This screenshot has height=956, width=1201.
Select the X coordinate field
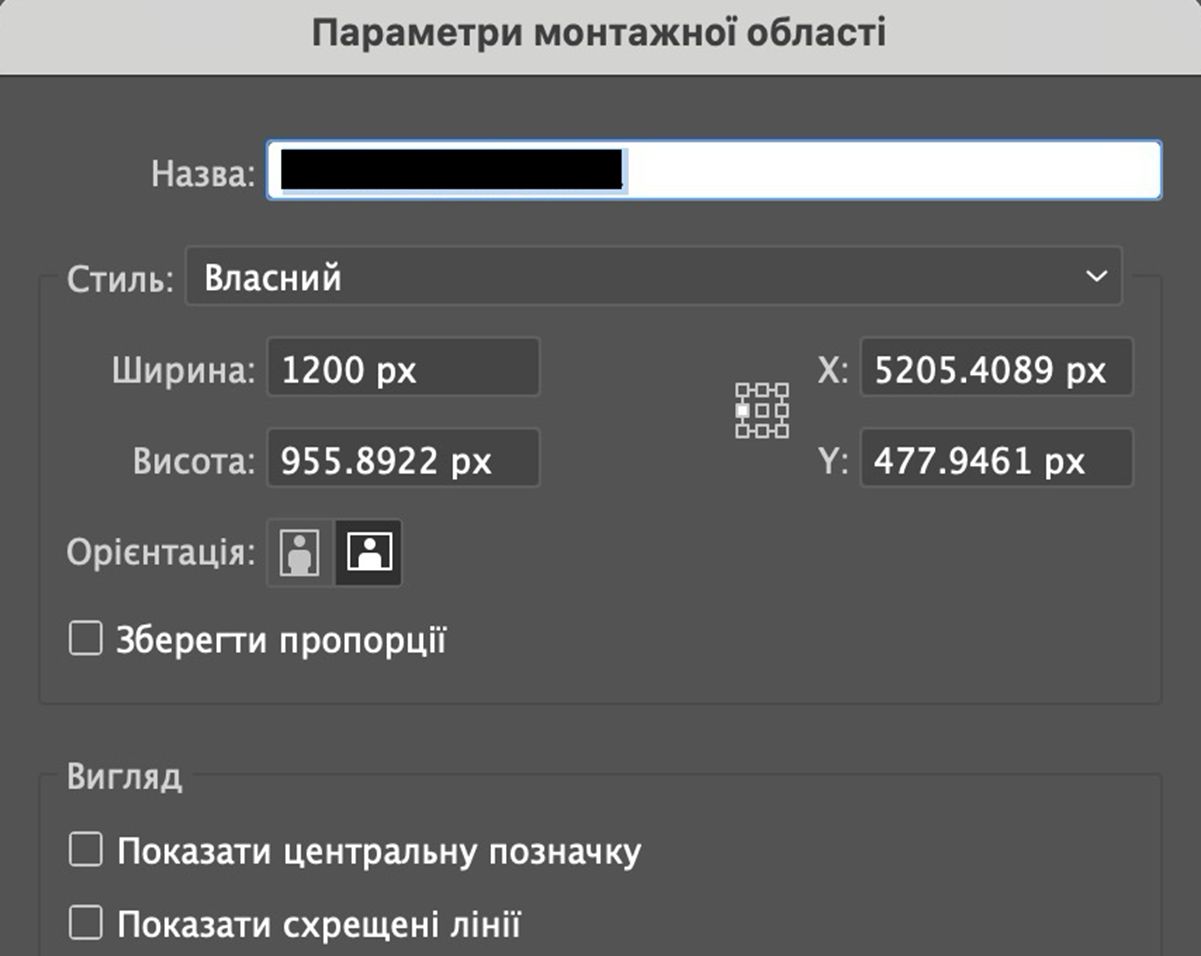(996, 368)
